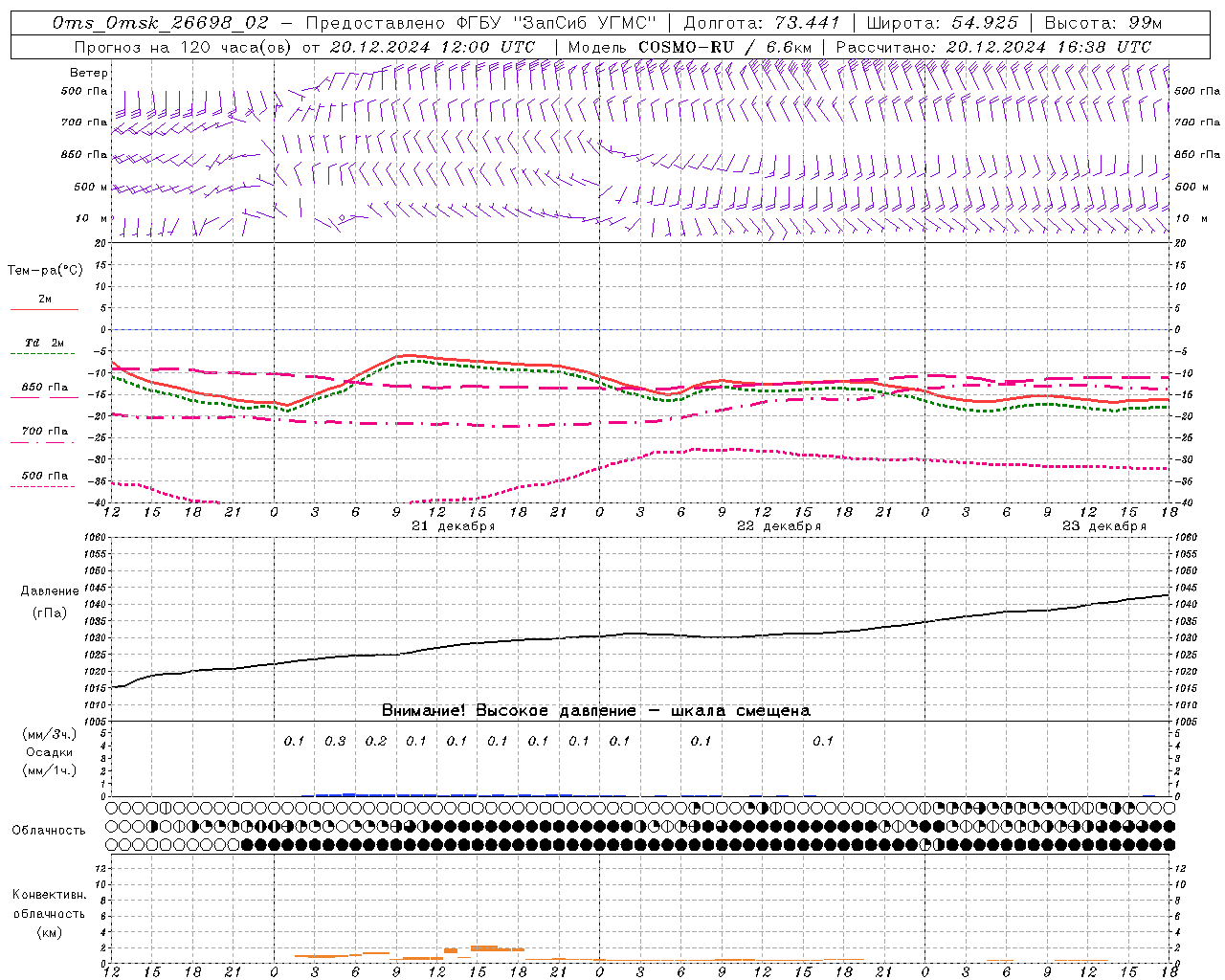This screenshot has height=980, width=1225.
Task: Click the Рассчитано: 20.12.2024 16:38 UTC timestamp
Action: (x=993, y=47)
